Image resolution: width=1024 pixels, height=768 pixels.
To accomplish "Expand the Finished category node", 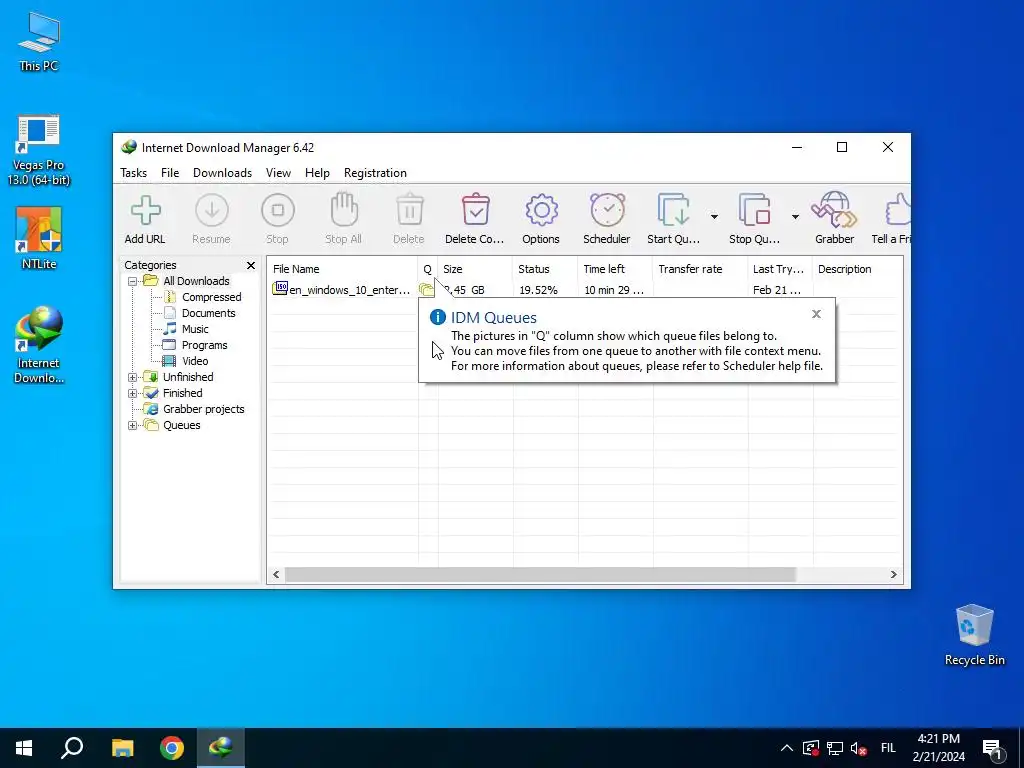I will pyautogui.click(x=133, y=393).
